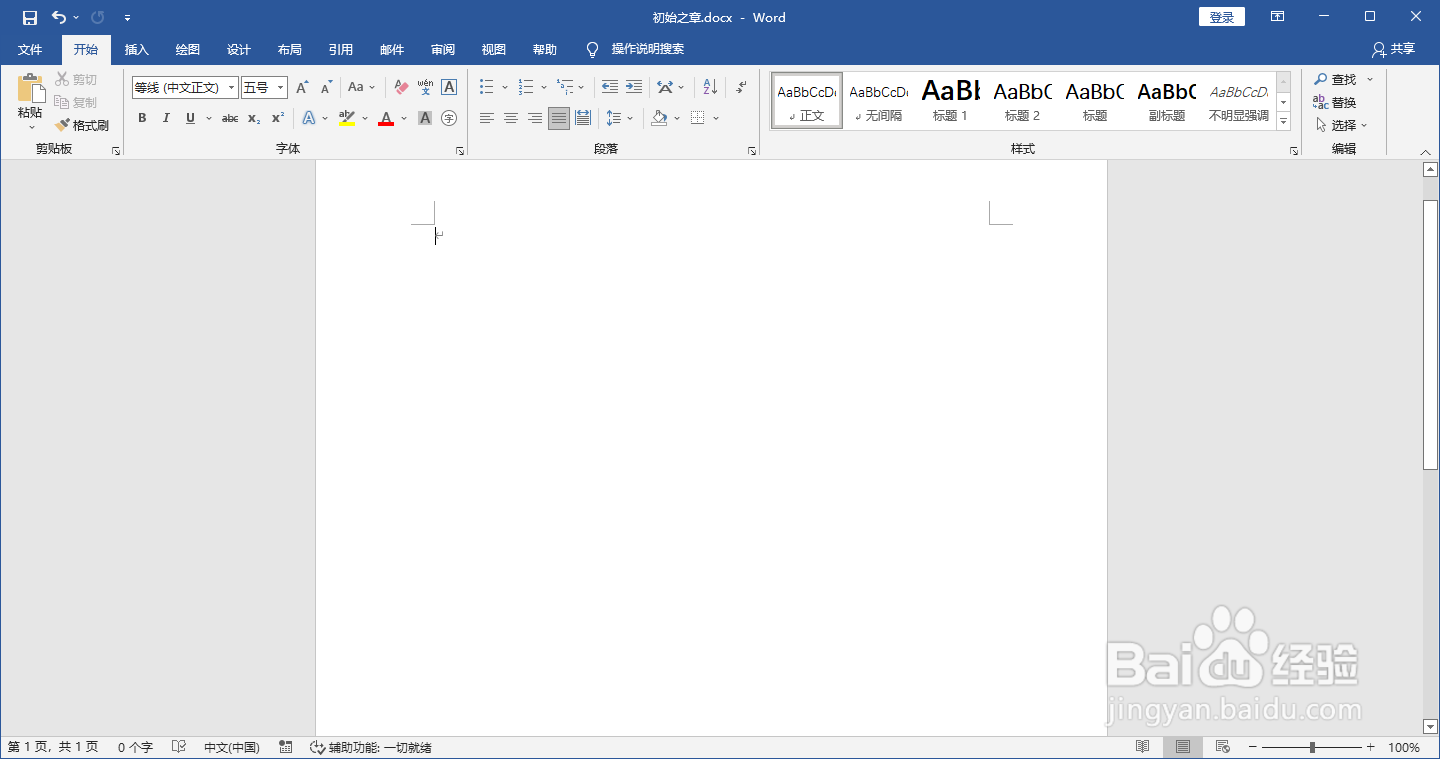This screenshot has width=1440, height=759.
Task: Toggle bold formatting
Action: click(142, 118)
